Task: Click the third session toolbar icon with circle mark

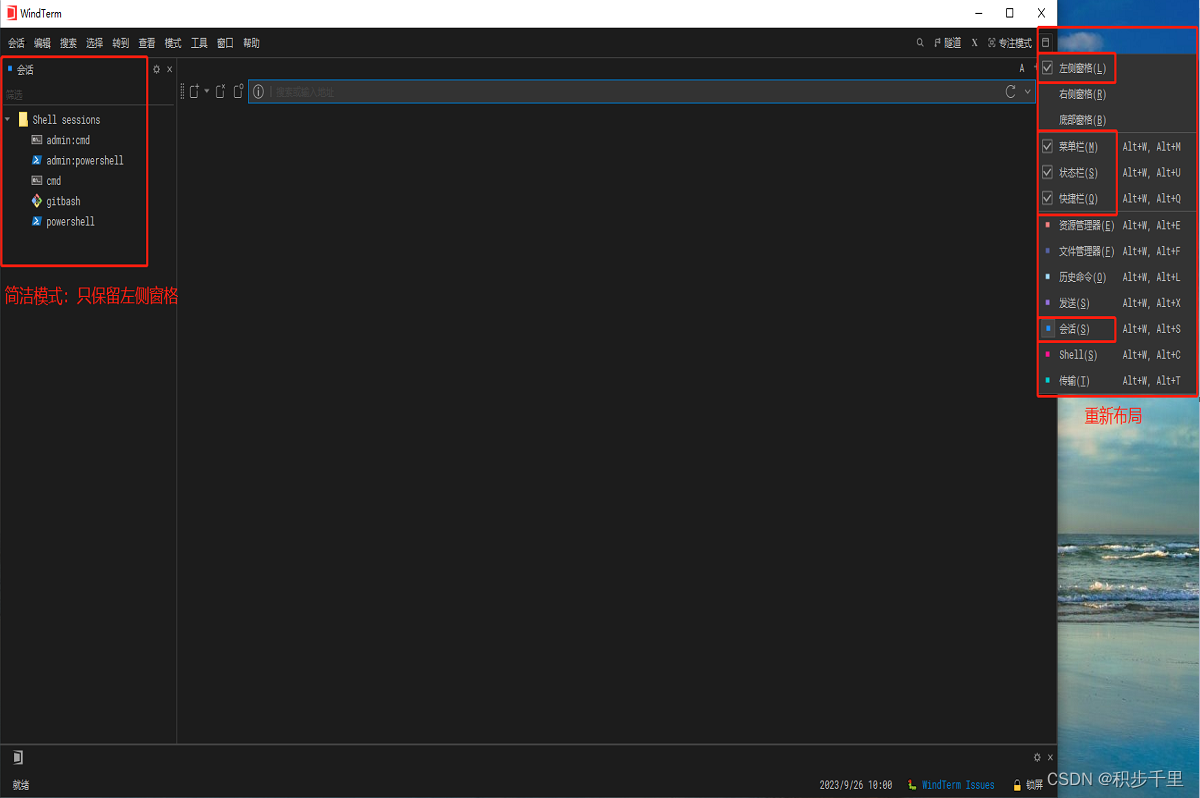Action: pos(238,91)
